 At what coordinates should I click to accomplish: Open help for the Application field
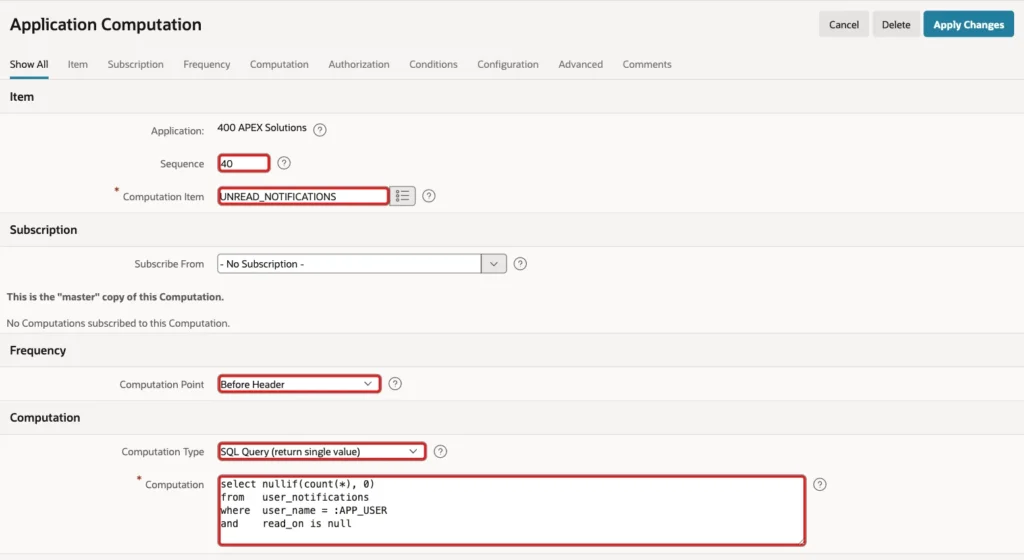(319, 130)
